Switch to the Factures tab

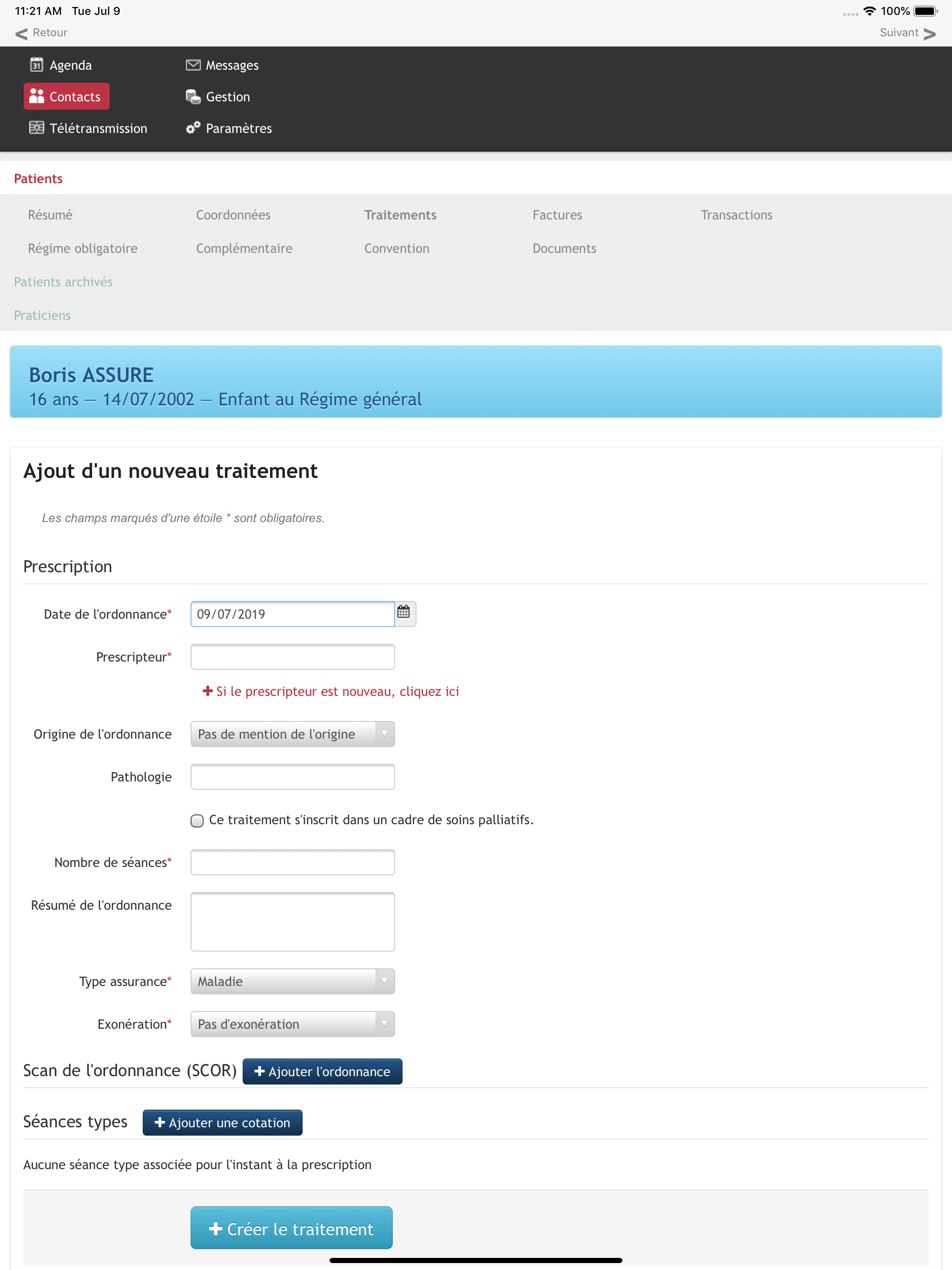click(556, 215)
